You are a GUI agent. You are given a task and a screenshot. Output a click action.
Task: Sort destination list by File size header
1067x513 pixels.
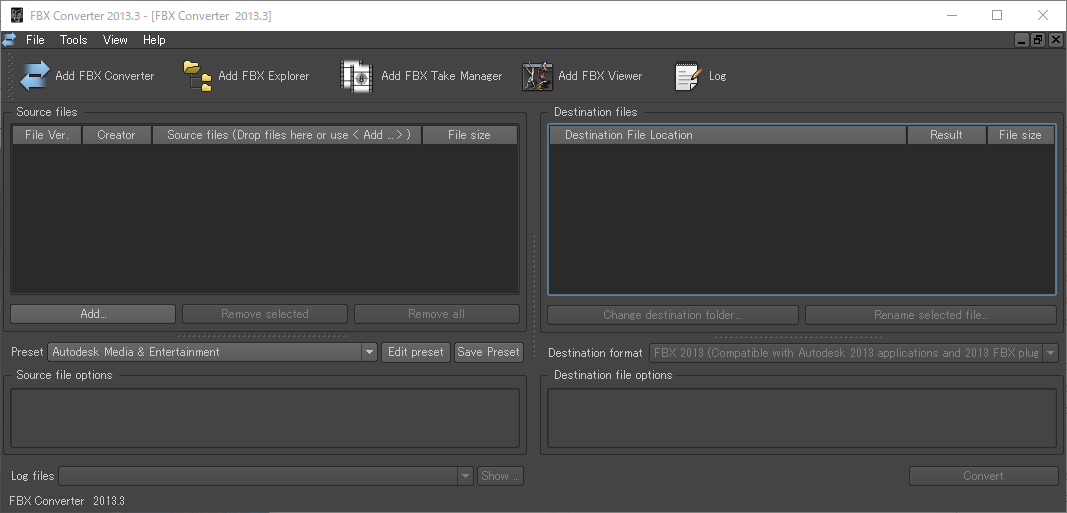point(1021,135)
